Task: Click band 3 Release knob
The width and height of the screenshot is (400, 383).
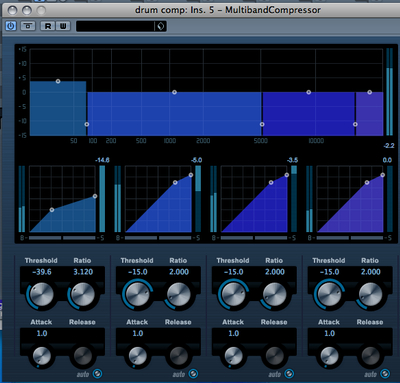Action: coord(274,356)
